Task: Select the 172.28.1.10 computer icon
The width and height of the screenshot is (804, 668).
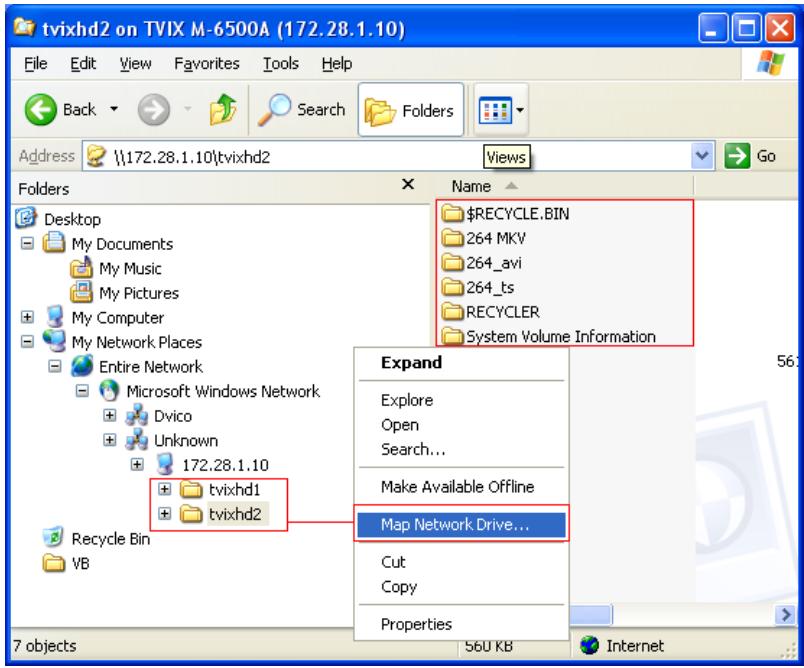Action: [x=165, y=464]
